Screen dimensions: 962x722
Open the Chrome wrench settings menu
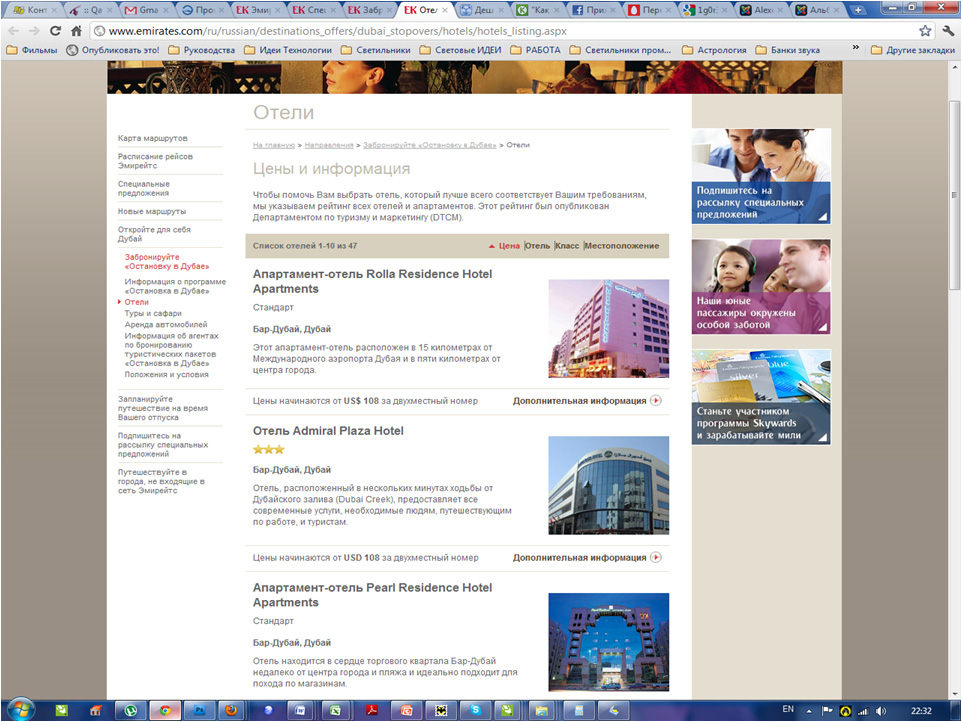click(949, 31)
